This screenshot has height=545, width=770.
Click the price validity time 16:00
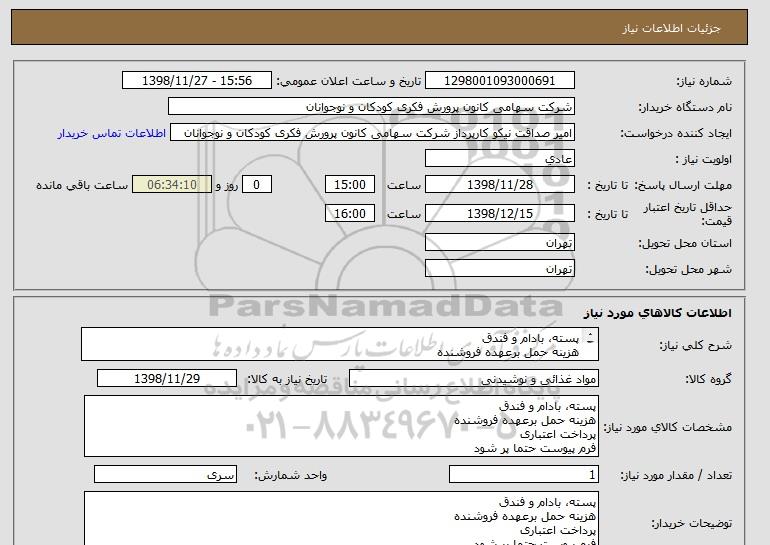click(350, 214)
